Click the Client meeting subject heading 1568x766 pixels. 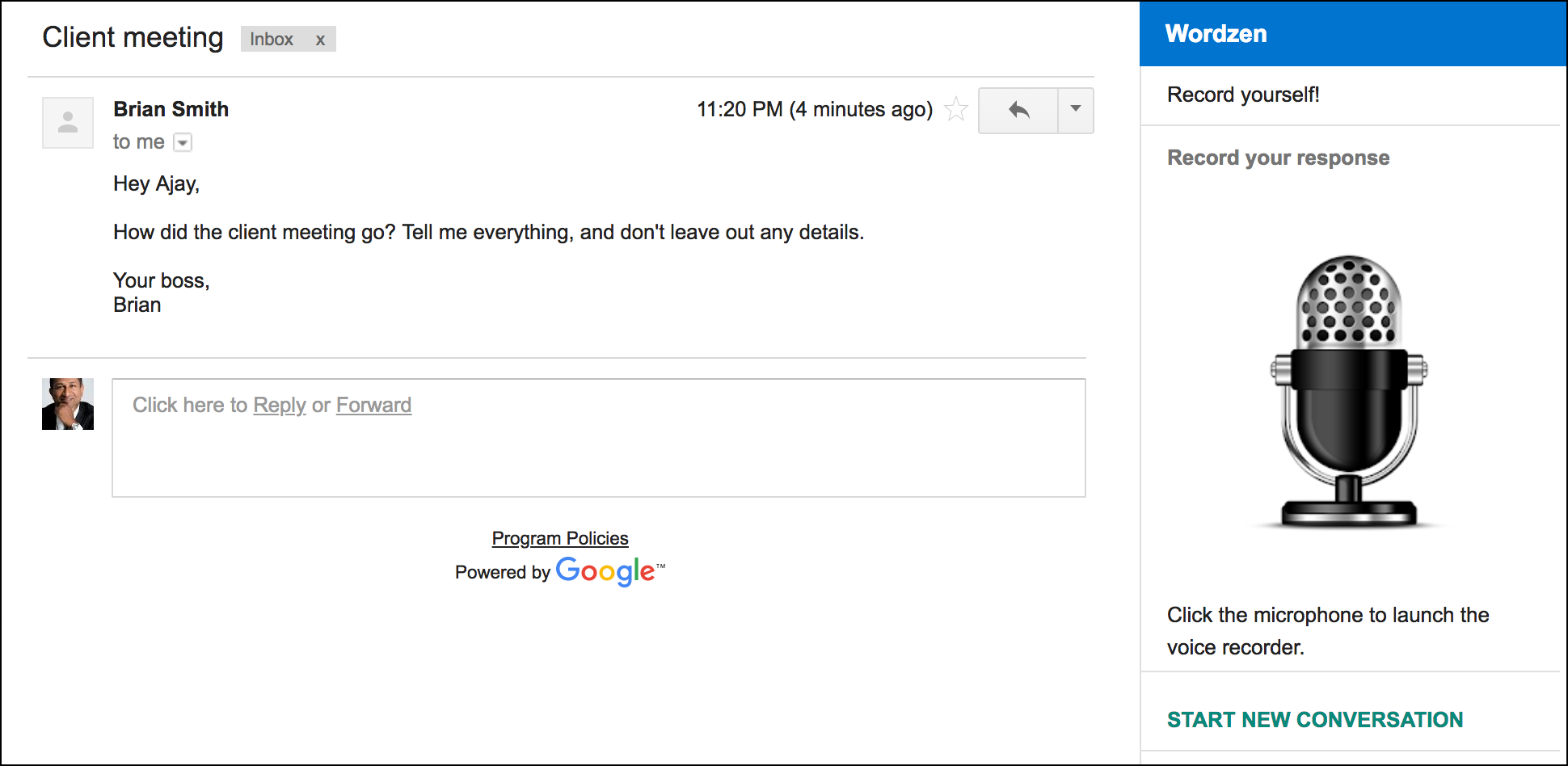pos(133,37)
